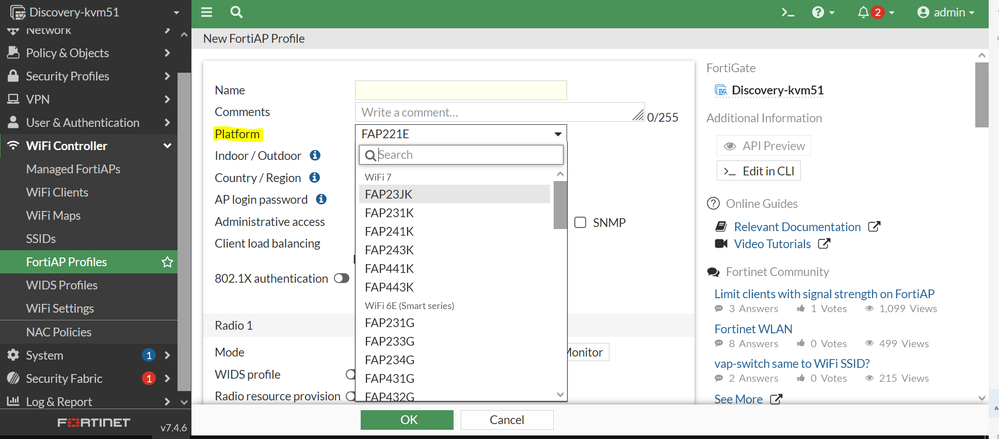999x439 pixels.
Task: Open the WiFi Clients menu item
Action: pyautogui.click(x=57, y=192)
